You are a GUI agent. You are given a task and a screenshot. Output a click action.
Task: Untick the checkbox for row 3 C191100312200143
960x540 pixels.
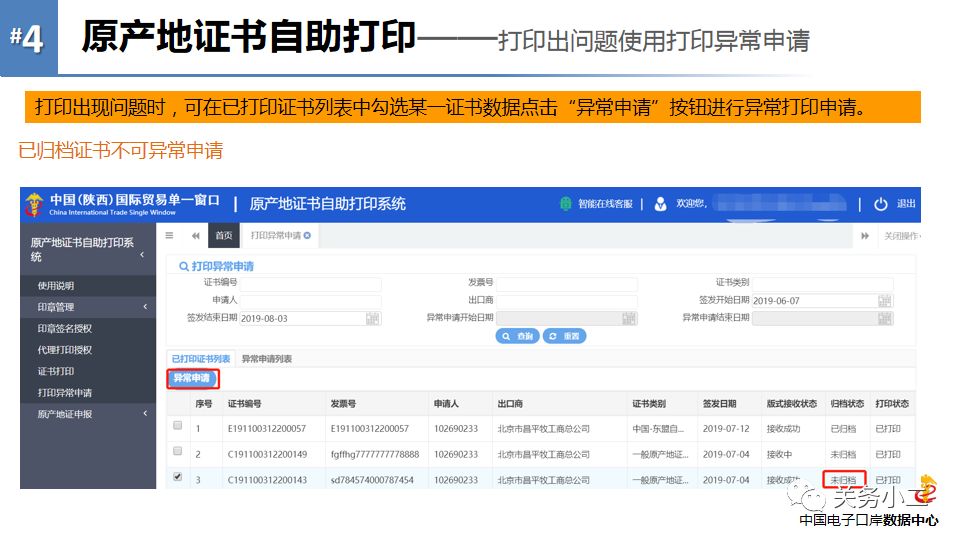pos(178,476)
